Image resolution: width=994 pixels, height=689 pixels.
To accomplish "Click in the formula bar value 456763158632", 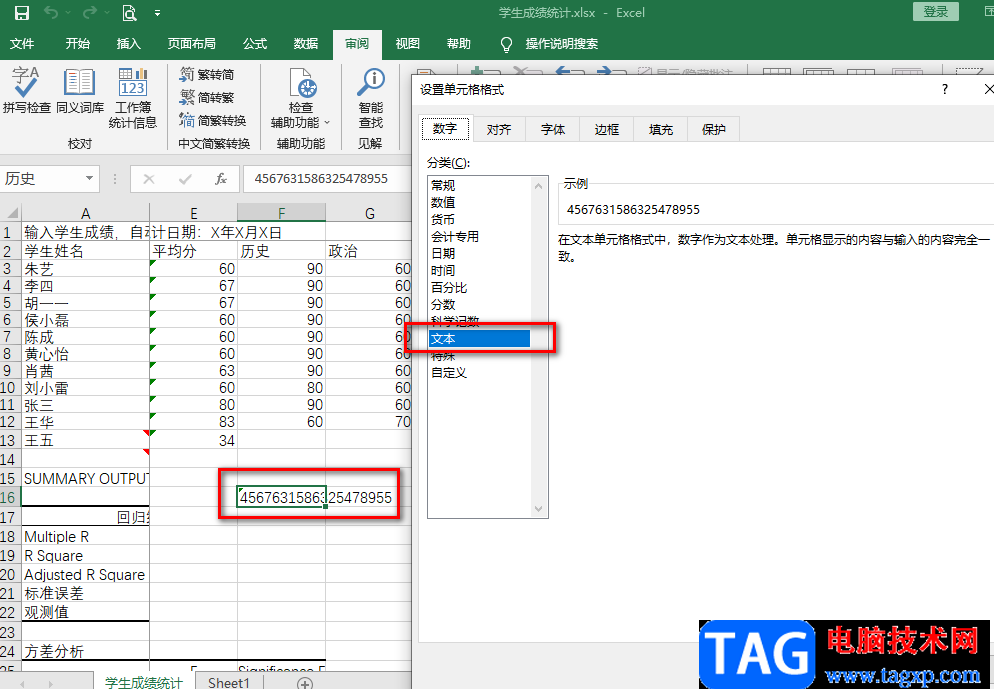I will [321, 179].
